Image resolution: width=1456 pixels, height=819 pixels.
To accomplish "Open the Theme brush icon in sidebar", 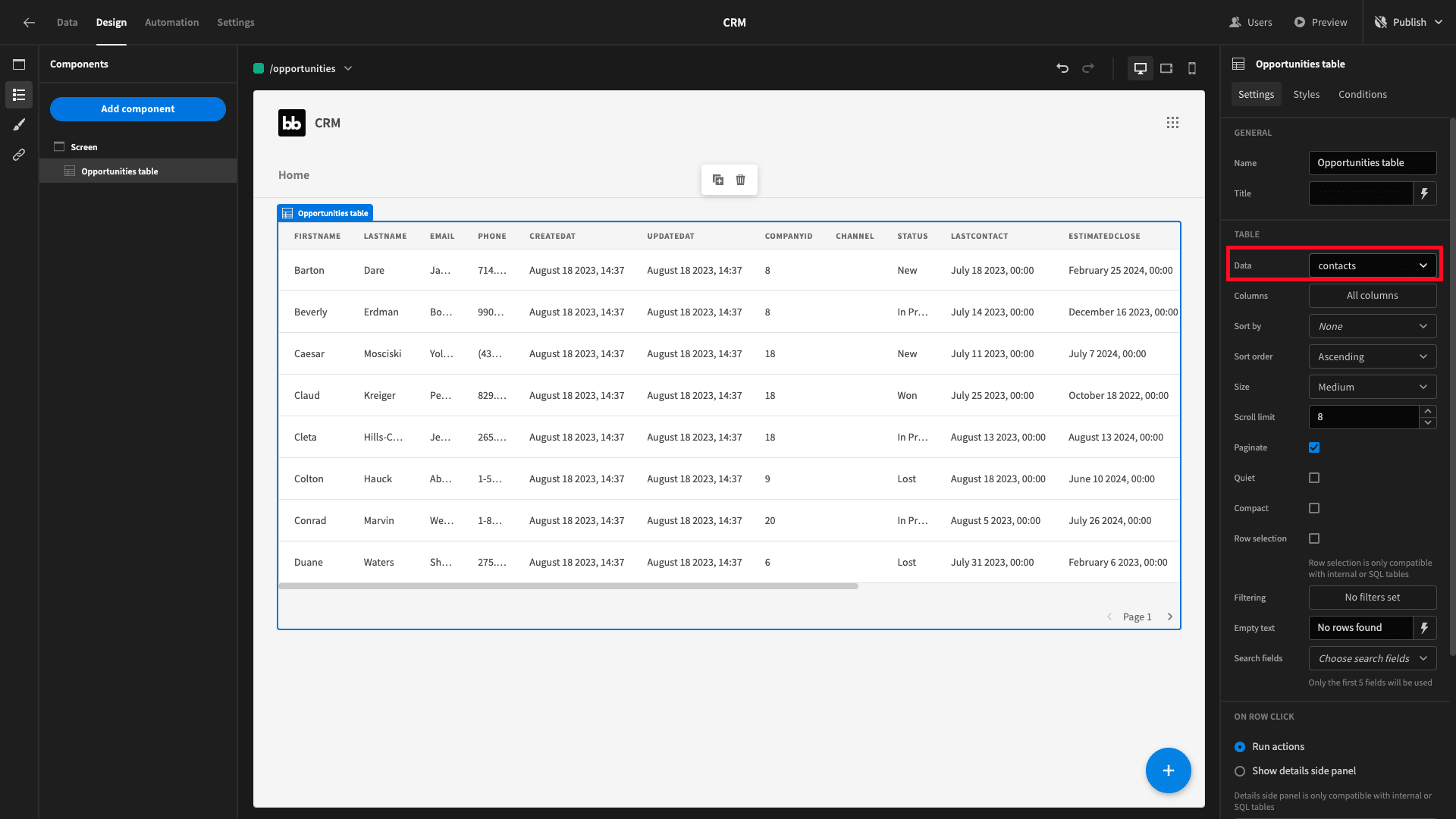I will pos(19,124).
